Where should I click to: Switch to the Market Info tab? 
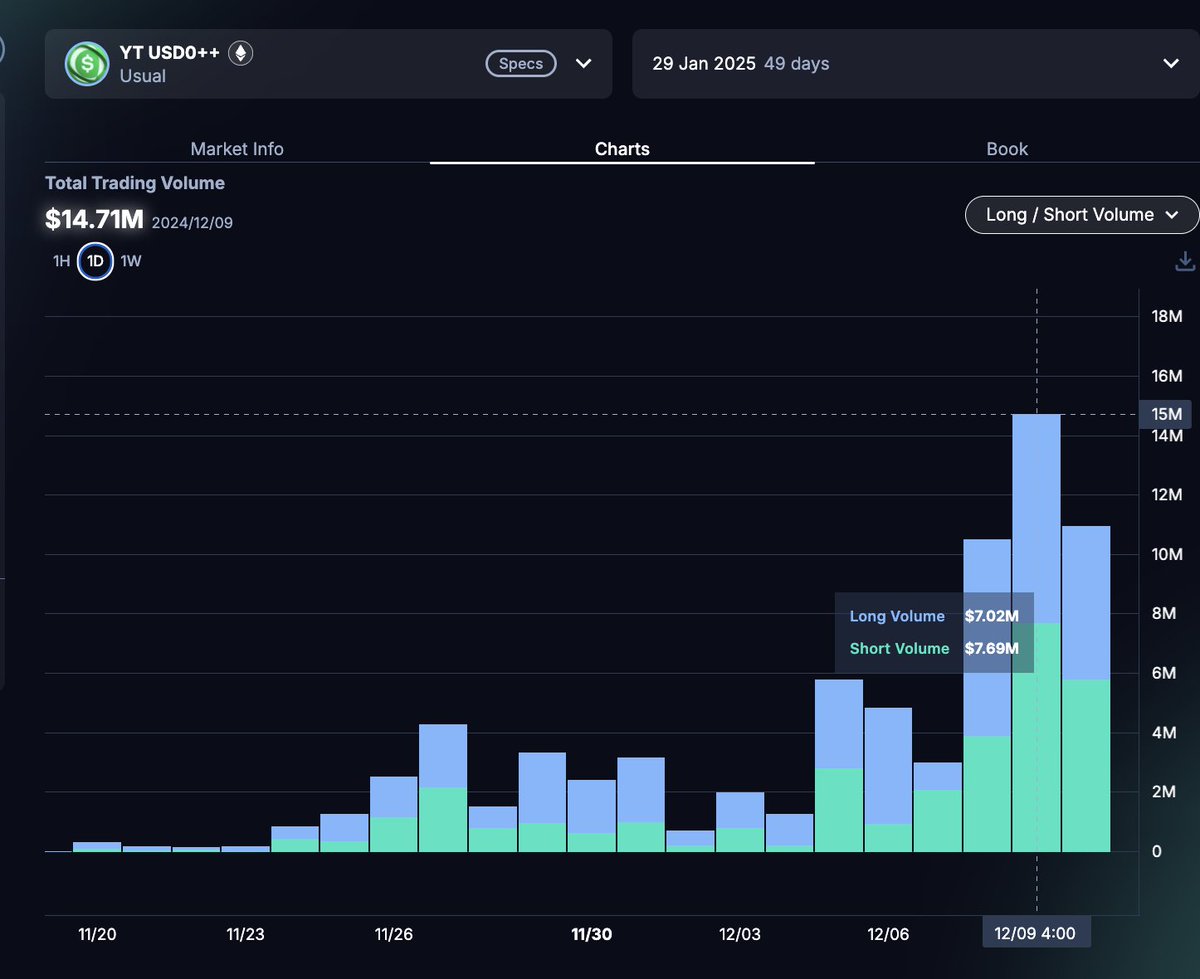click(x=237, y=149)
